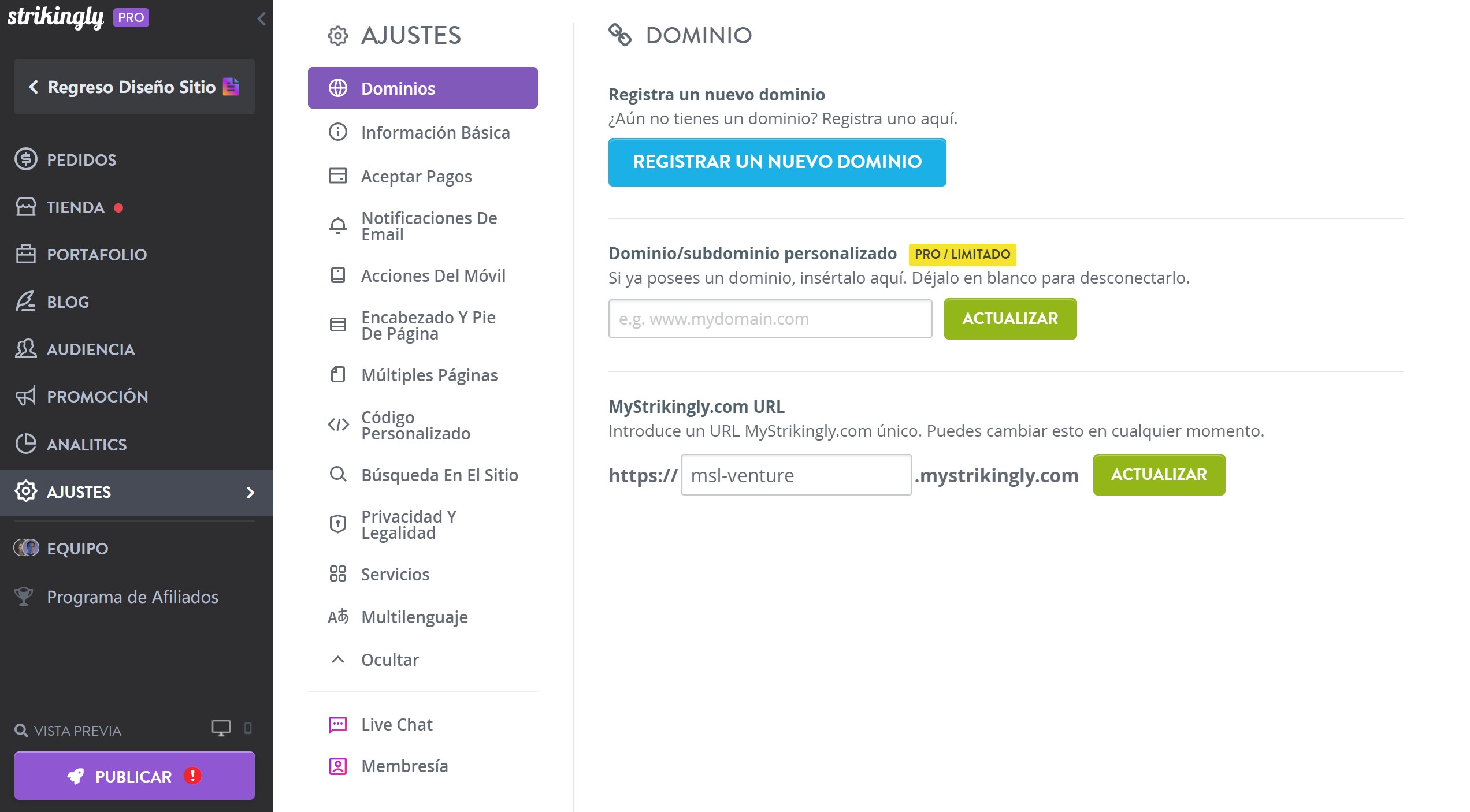Click the Aceptar Pagos card icon
Screen dimensions: 1470x812
(x=338, y=176)
